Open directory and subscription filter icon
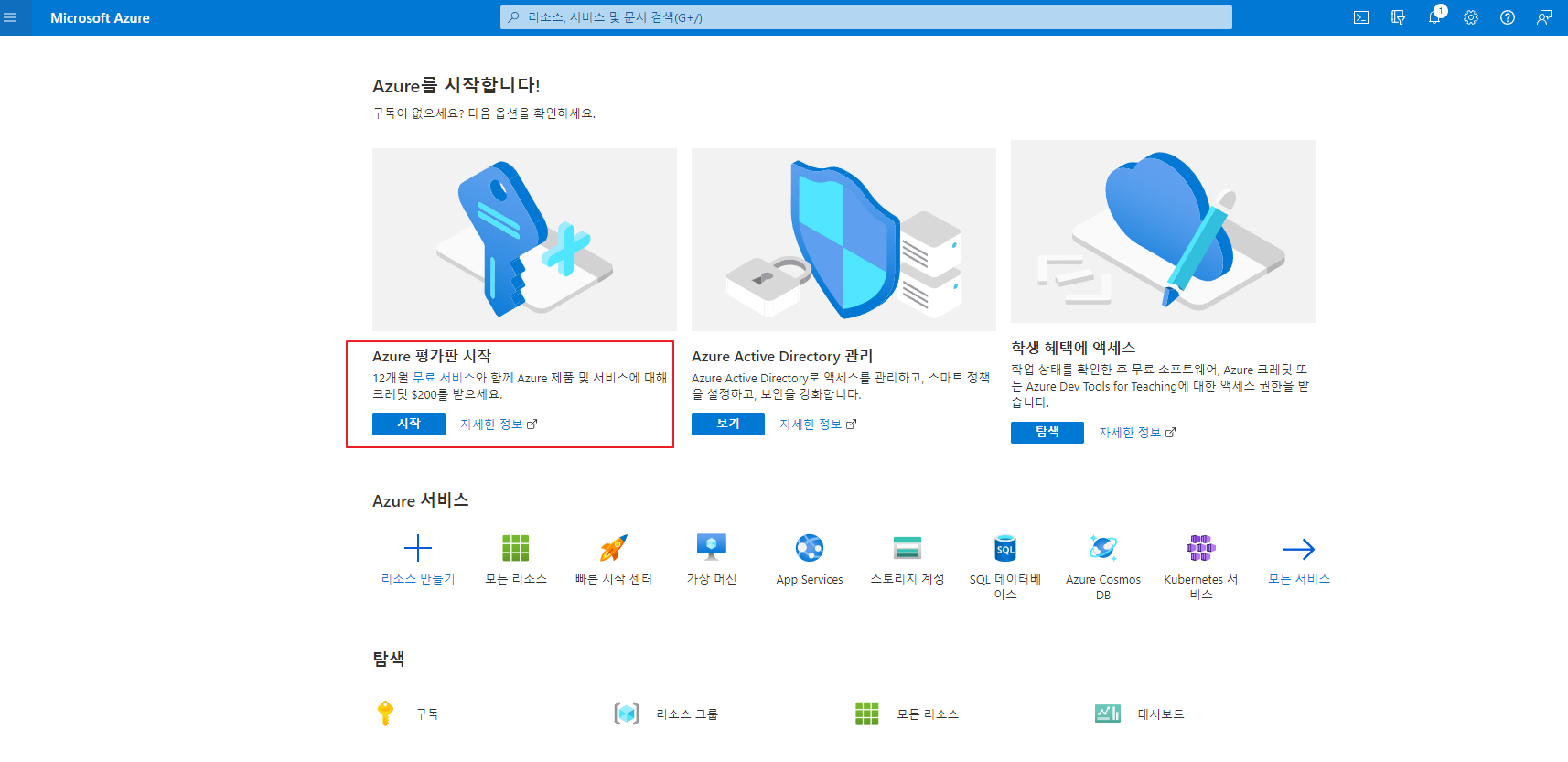Image resolution: width=1568 pixels, height=762 pixels. pyautogui.click(x=1398, y=17)
